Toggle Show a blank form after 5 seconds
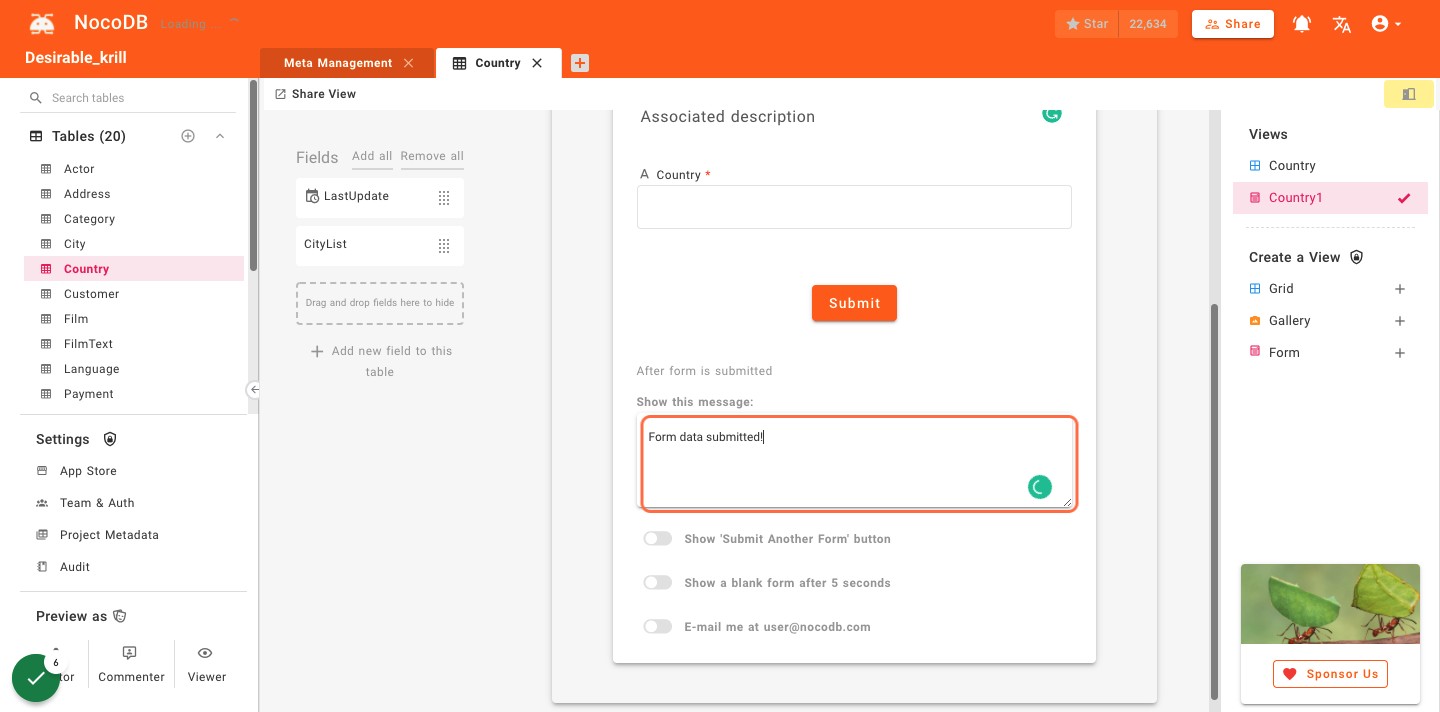Viewport: 1440px width, 712px height. tap(657, 583)
